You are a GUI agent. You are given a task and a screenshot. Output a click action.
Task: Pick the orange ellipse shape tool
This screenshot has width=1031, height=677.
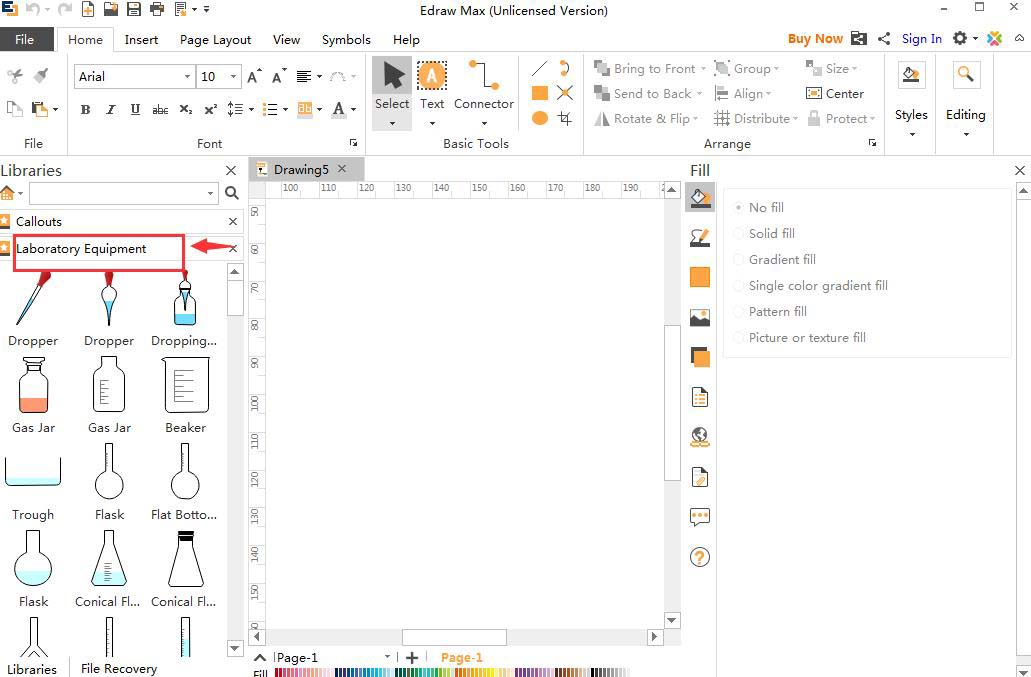point(540,118)
